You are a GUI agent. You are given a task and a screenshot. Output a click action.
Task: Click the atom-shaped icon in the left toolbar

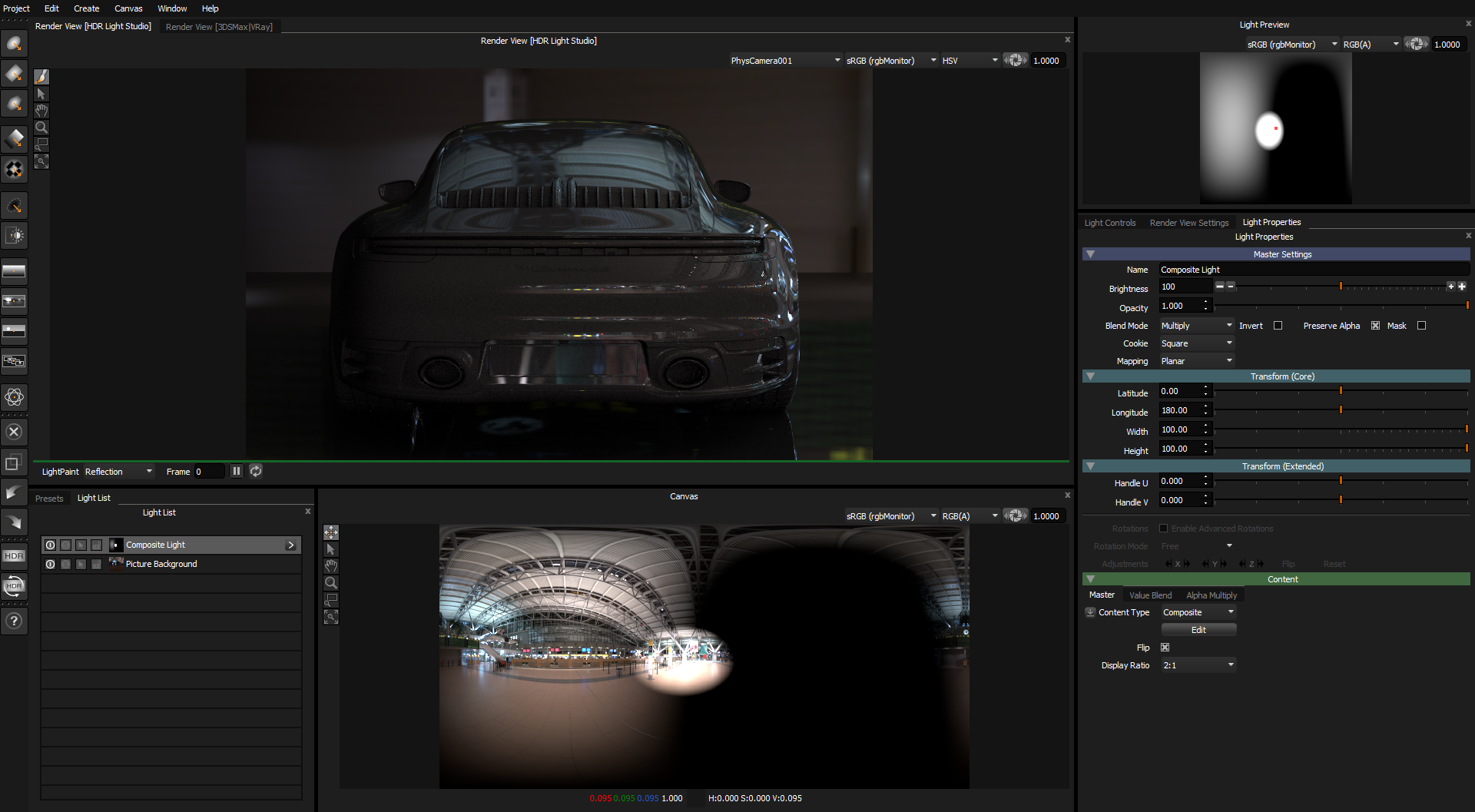point(14,397)
